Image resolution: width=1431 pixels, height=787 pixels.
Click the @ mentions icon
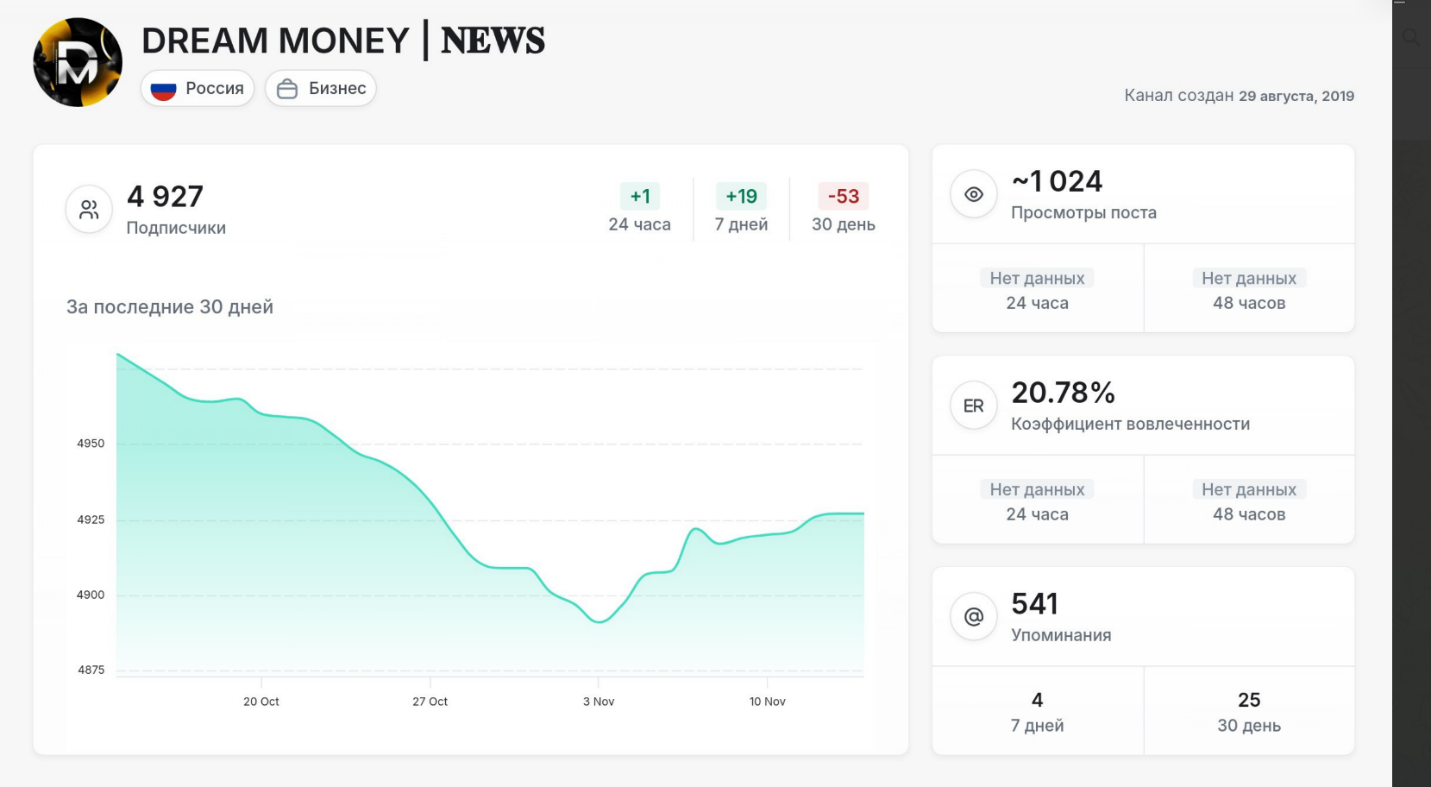point(973,617)
